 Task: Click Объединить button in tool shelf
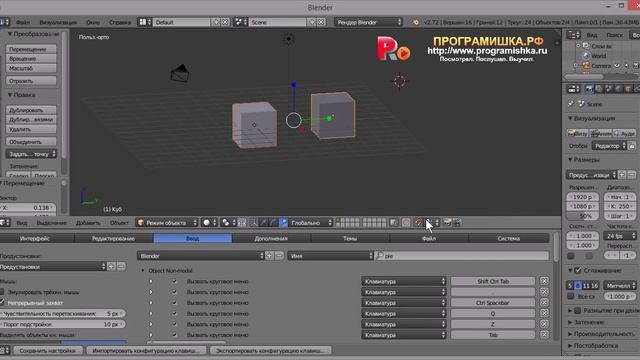tap(31, 142)
